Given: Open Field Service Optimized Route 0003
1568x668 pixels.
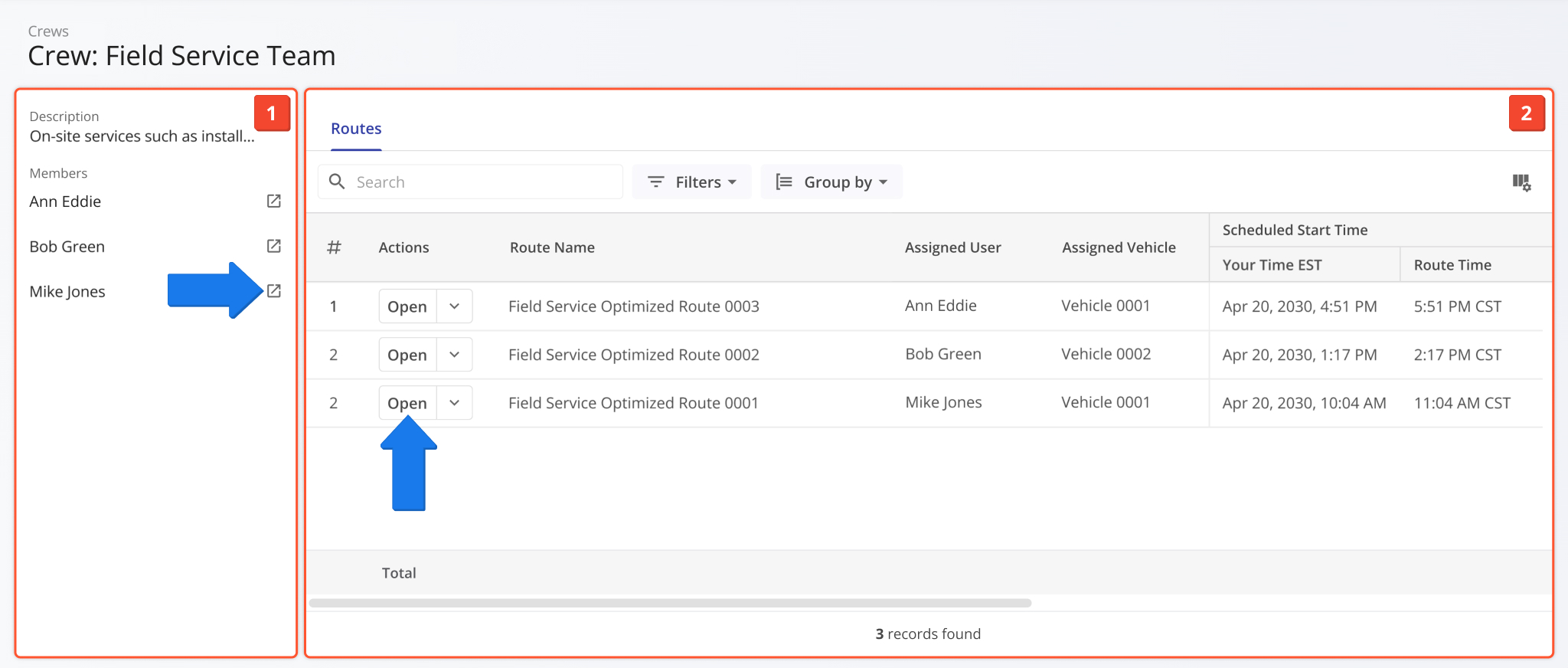Looking at the screenshot, I should tap(407, 306).
